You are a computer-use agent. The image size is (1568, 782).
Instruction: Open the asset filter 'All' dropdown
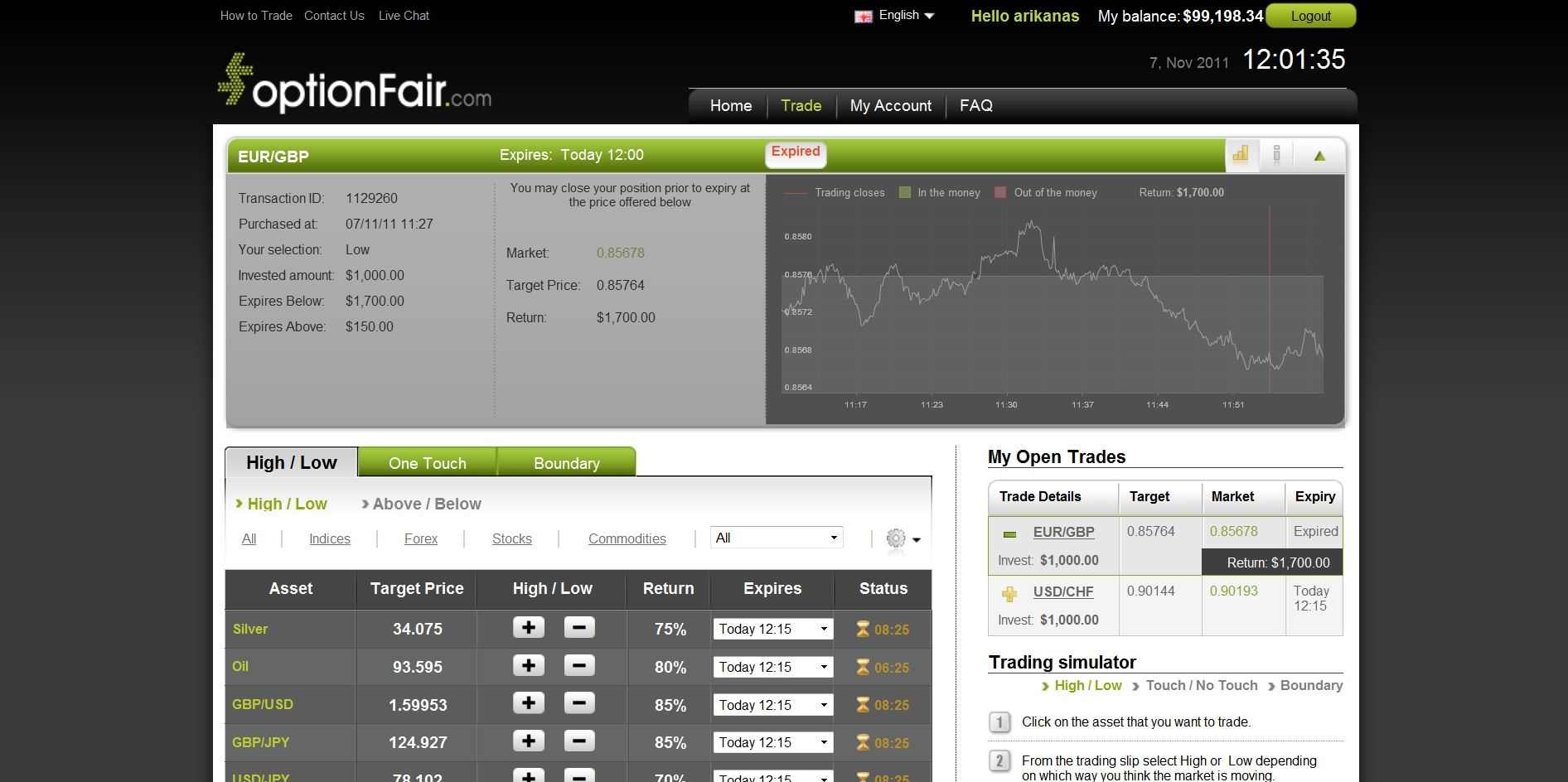777,538
